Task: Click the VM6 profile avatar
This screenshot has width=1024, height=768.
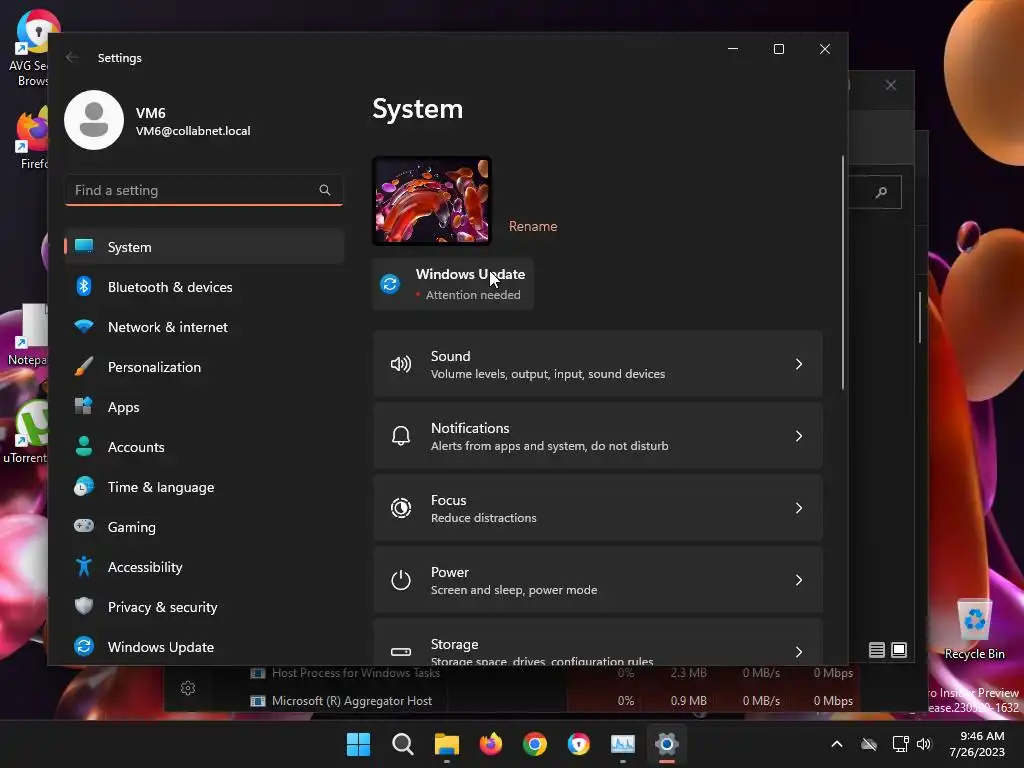Action: [94, 120]
